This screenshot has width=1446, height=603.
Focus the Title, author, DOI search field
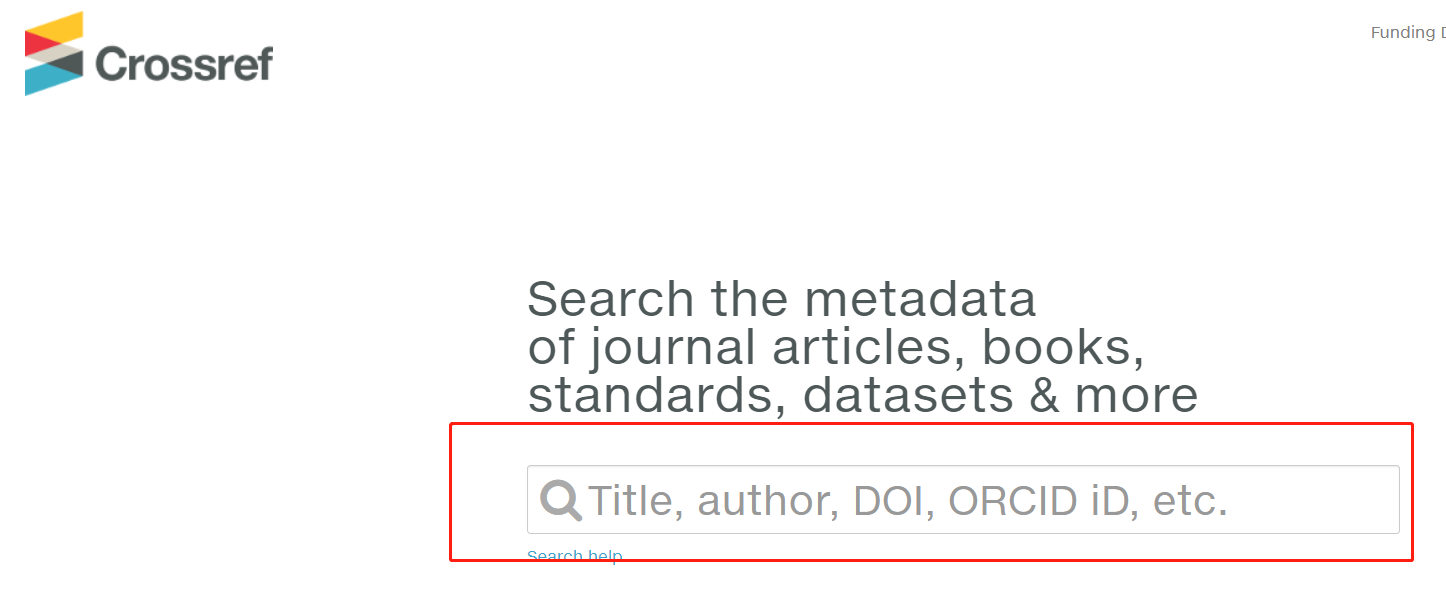[x=900, y=500]
